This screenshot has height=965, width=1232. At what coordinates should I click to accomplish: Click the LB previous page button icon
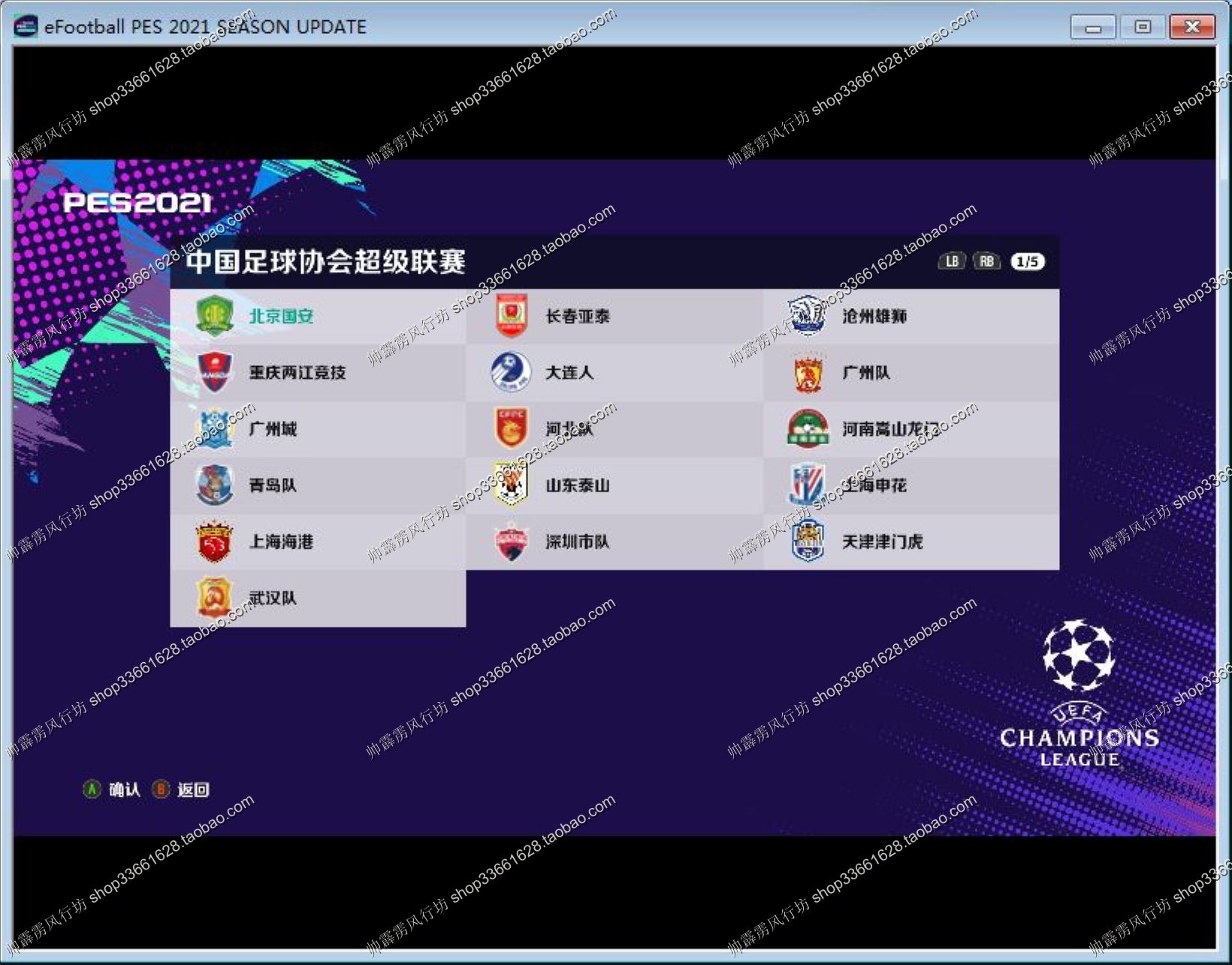tap(952, 262)
